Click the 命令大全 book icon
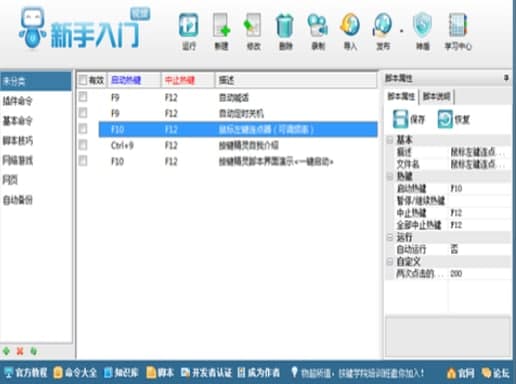This screenshot has width=516, height=384. coord(58,373)
